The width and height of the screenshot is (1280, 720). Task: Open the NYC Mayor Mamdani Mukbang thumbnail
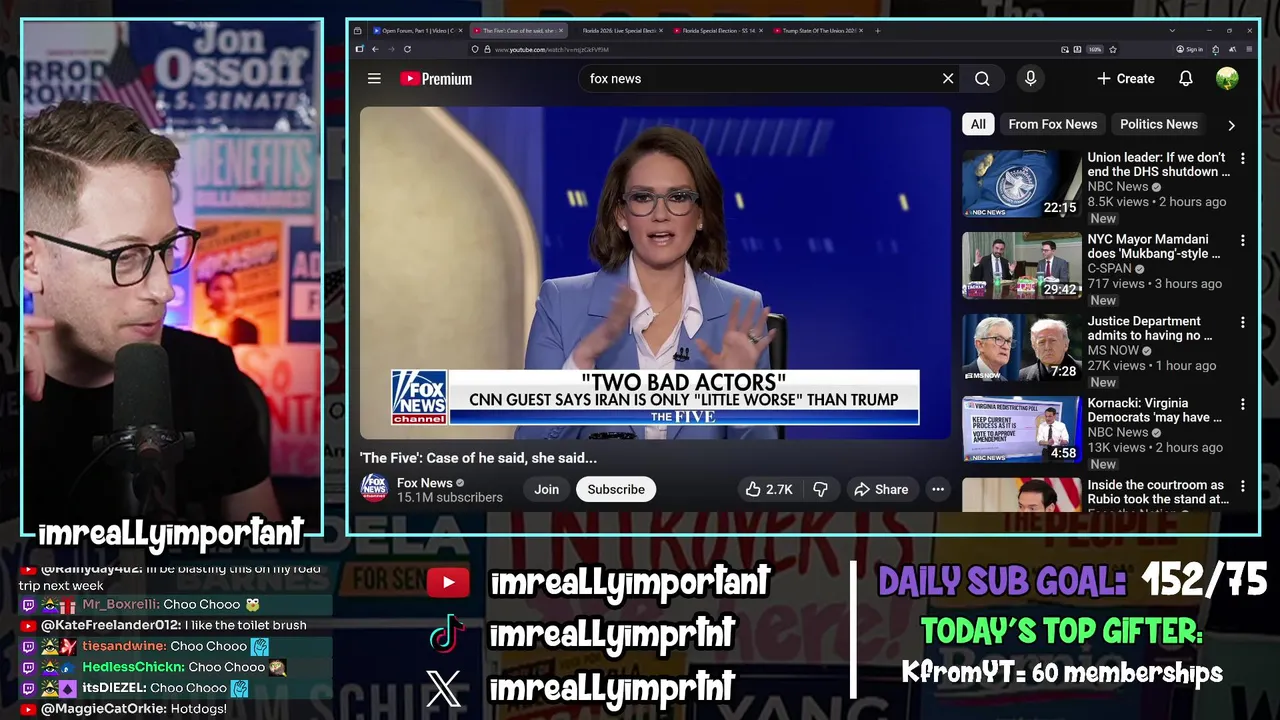[1022, 266]
